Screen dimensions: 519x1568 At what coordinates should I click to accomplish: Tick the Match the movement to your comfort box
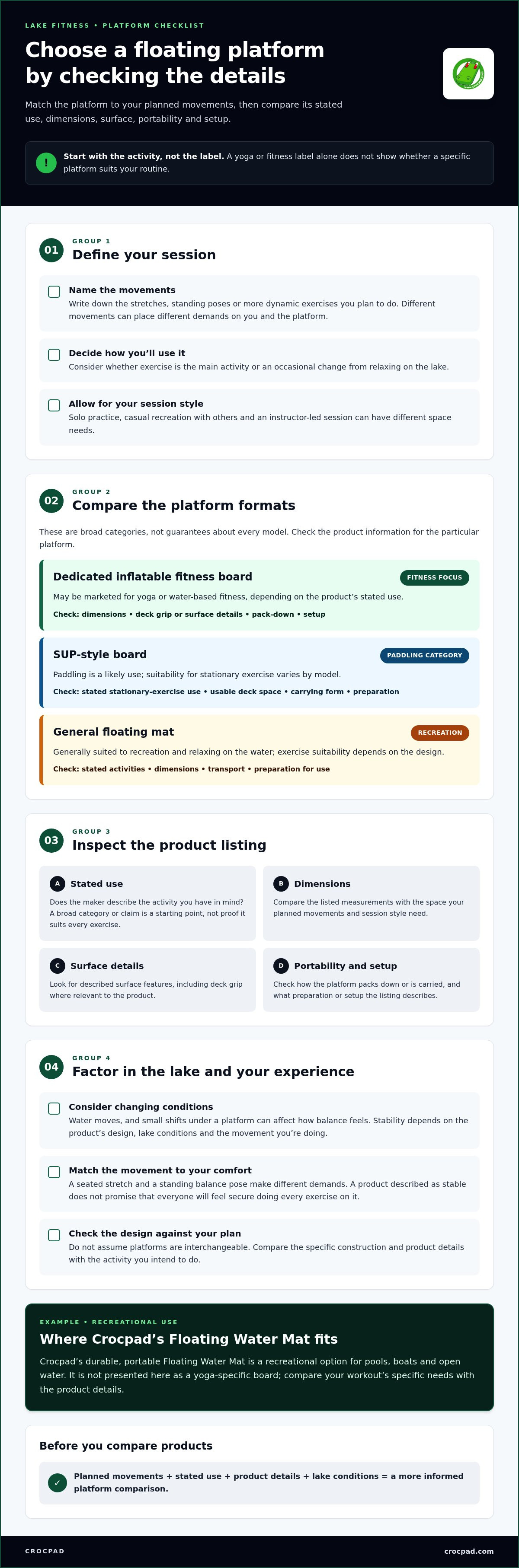tap(54, 1172)
